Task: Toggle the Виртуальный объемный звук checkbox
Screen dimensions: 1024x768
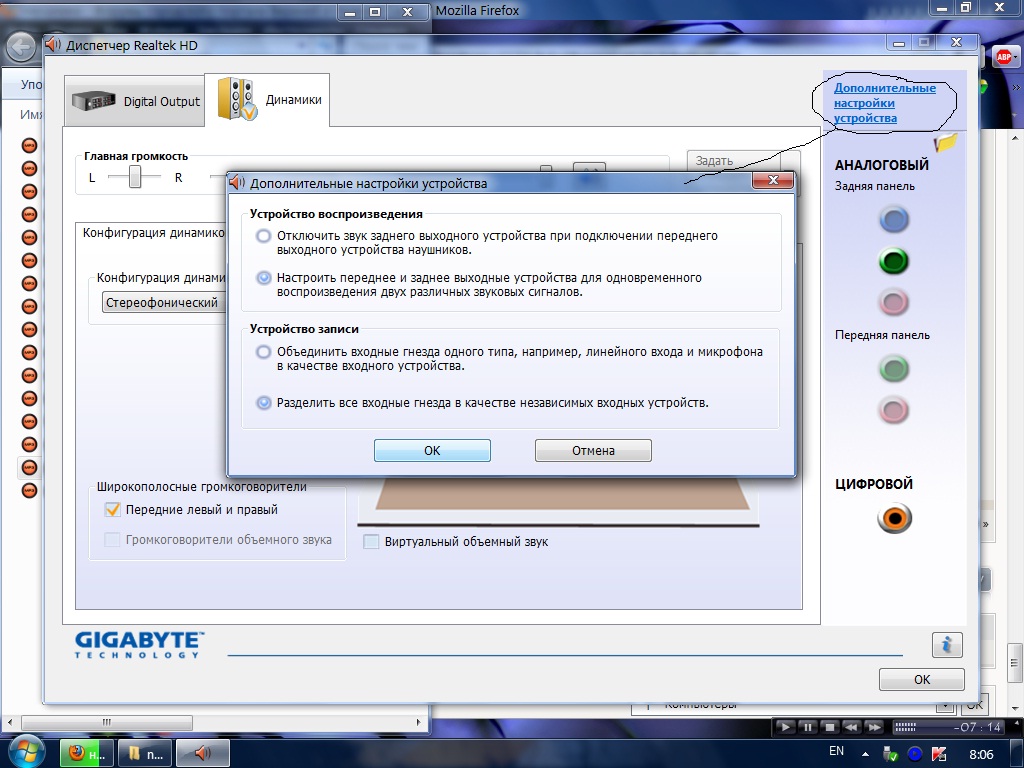Action: coord(371,542)
